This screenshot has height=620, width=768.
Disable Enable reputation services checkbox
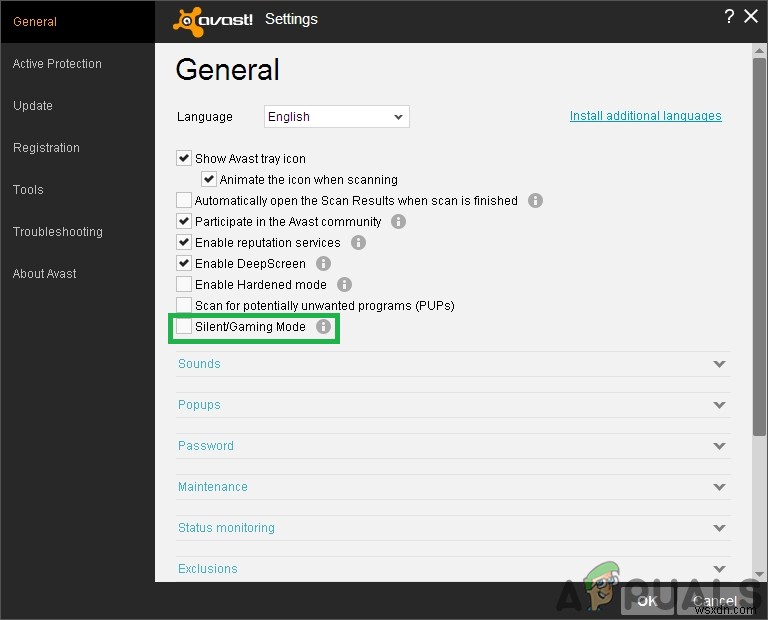click(184, 242)
